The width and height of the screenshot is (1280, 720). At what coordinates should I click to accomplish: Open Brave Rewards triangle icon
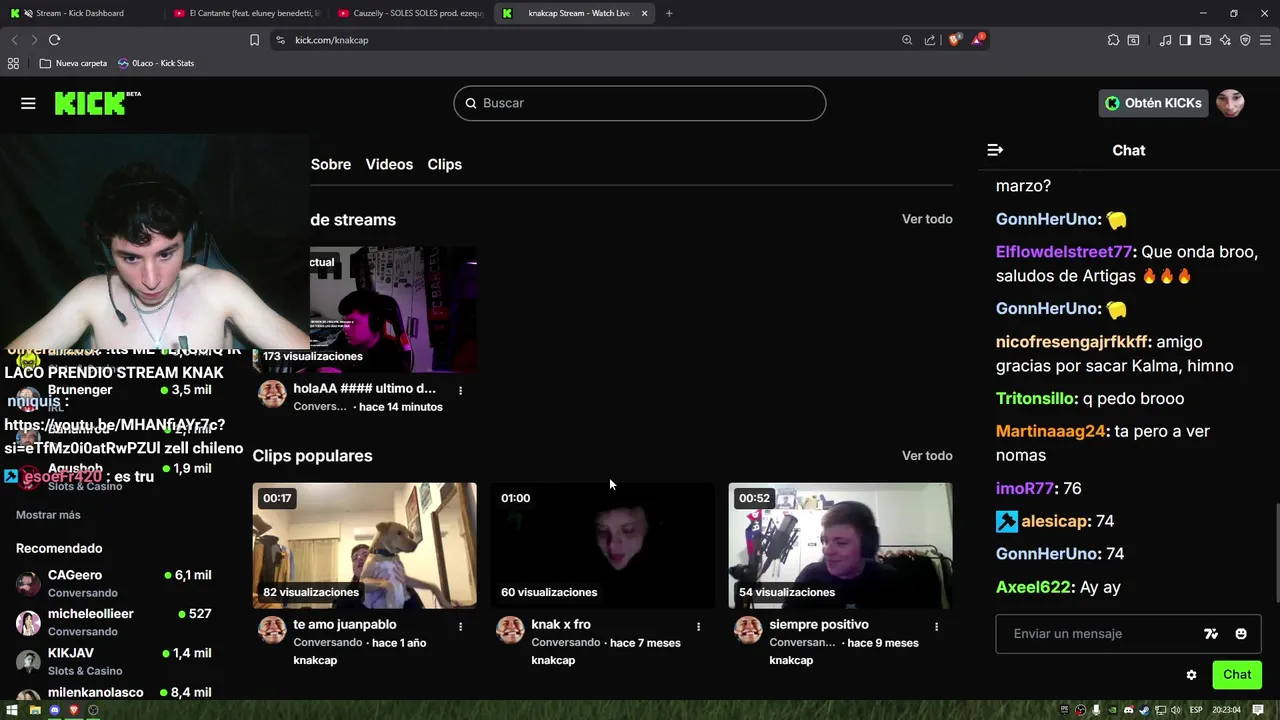tap(980, 40)
